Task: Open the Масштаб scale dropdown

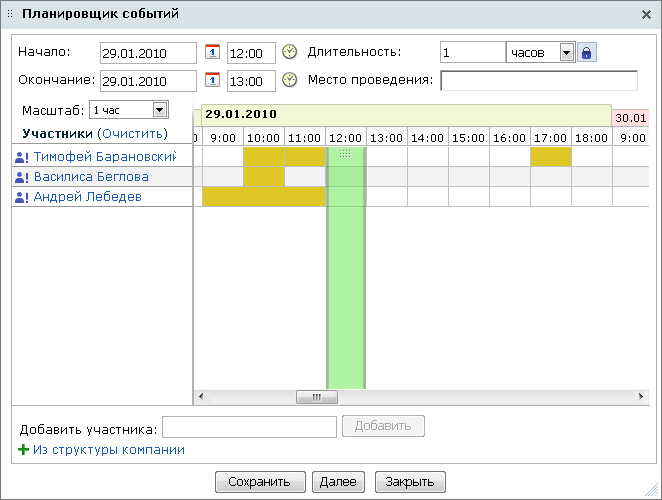Action: 159,110
